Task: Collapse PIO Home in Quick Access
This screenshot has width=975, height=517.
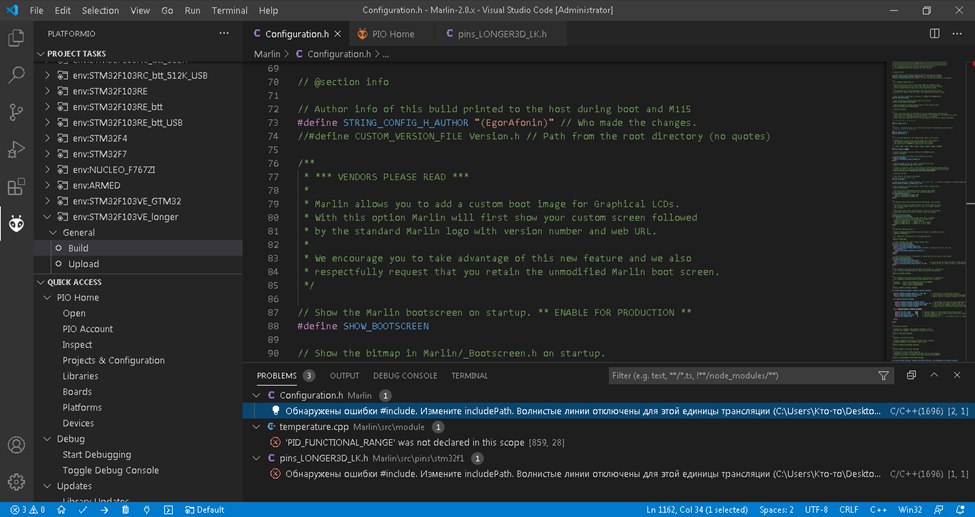Action: [x=47, y=297]
